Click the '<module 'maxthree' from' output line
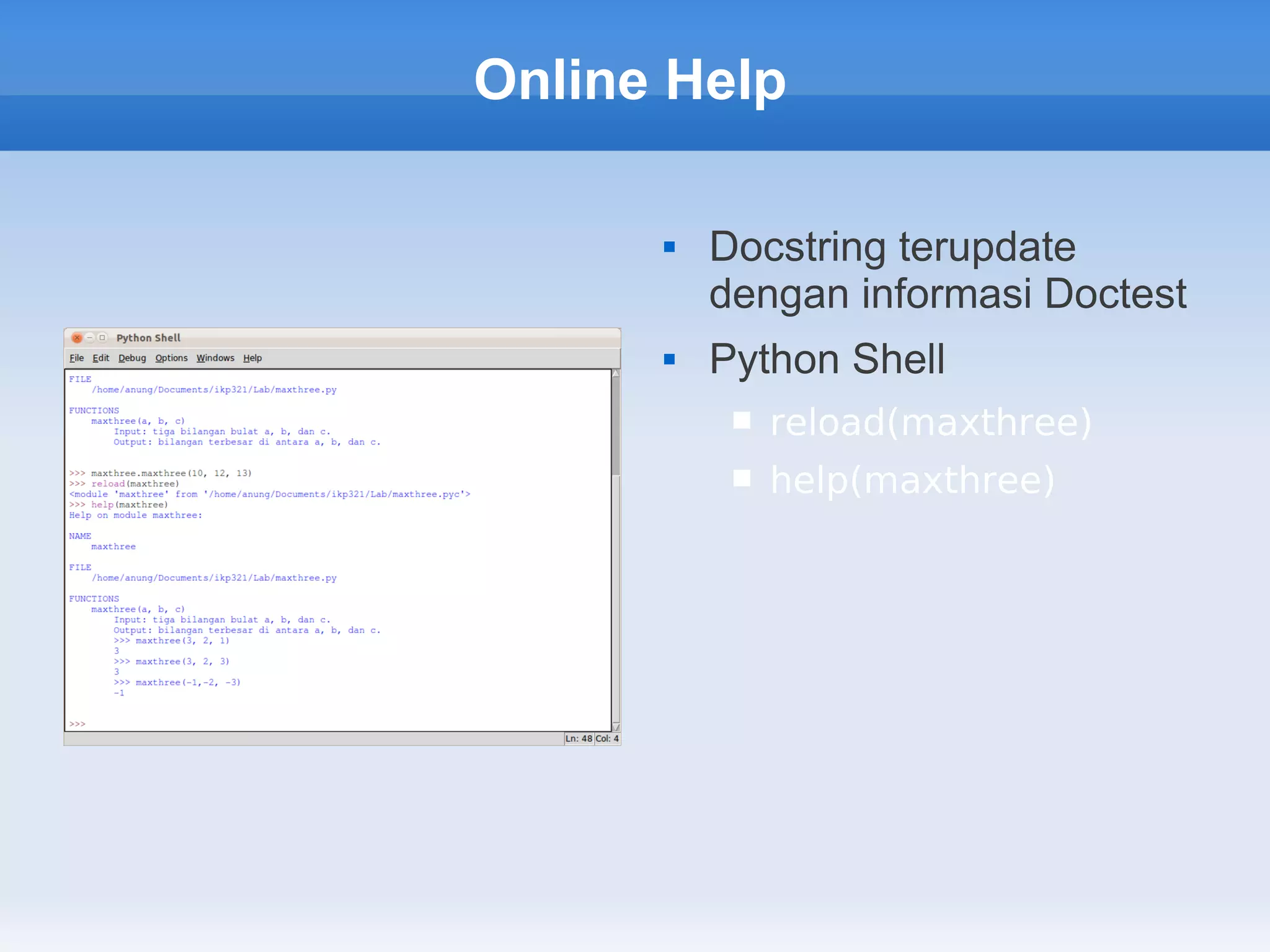 [x=270, y=495]
